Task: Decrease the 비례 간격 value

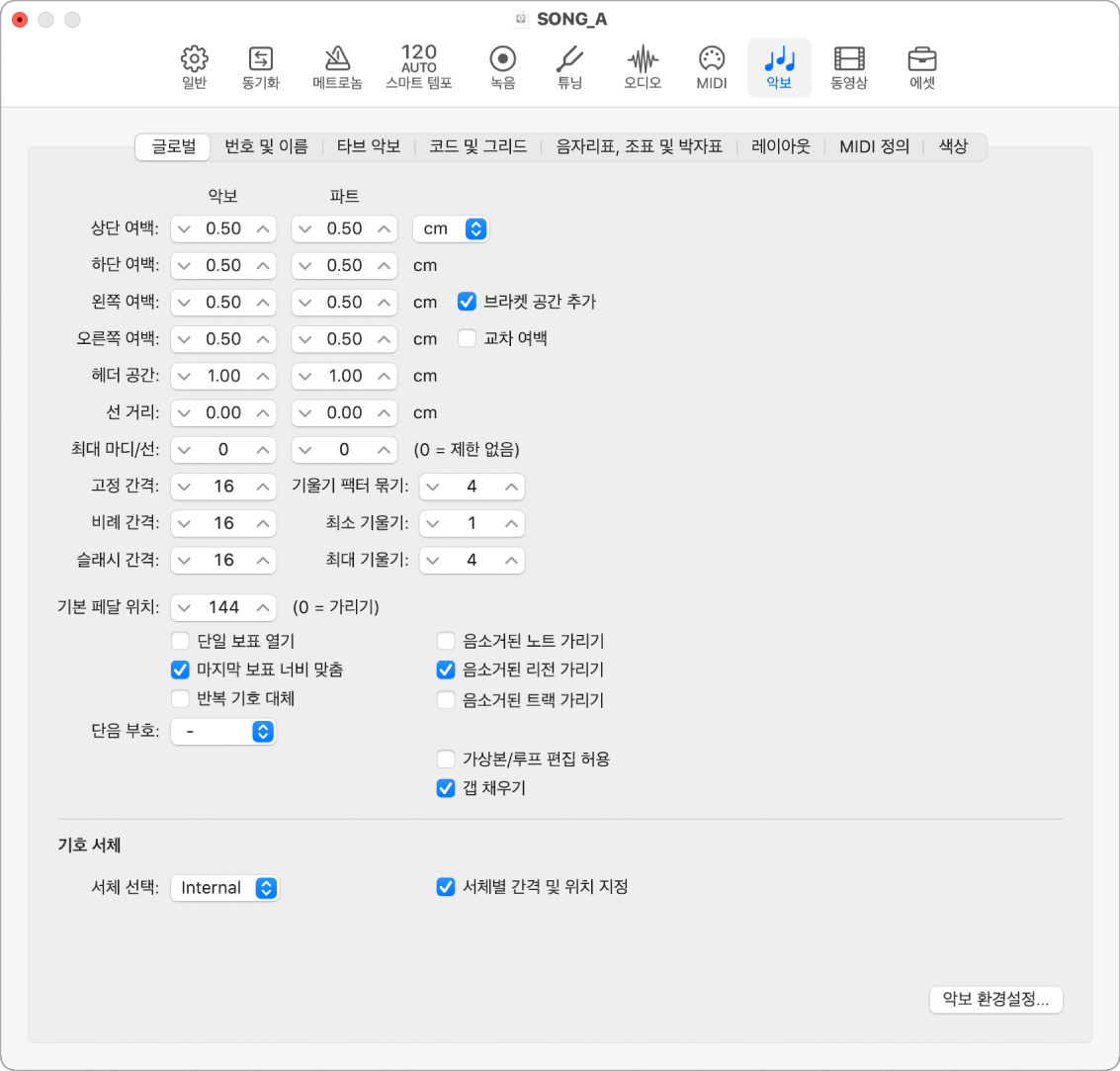Action: point(184,524)
